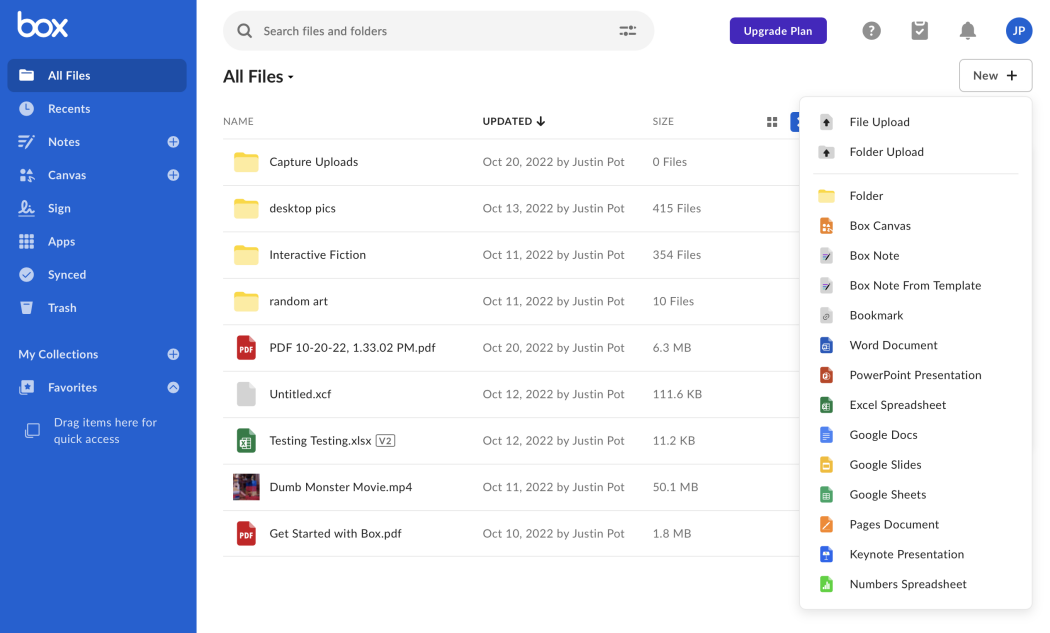Viewport: 1050px width, 633px height.
Task: Add a new canvas with plus icon
Action: point(173,175)
